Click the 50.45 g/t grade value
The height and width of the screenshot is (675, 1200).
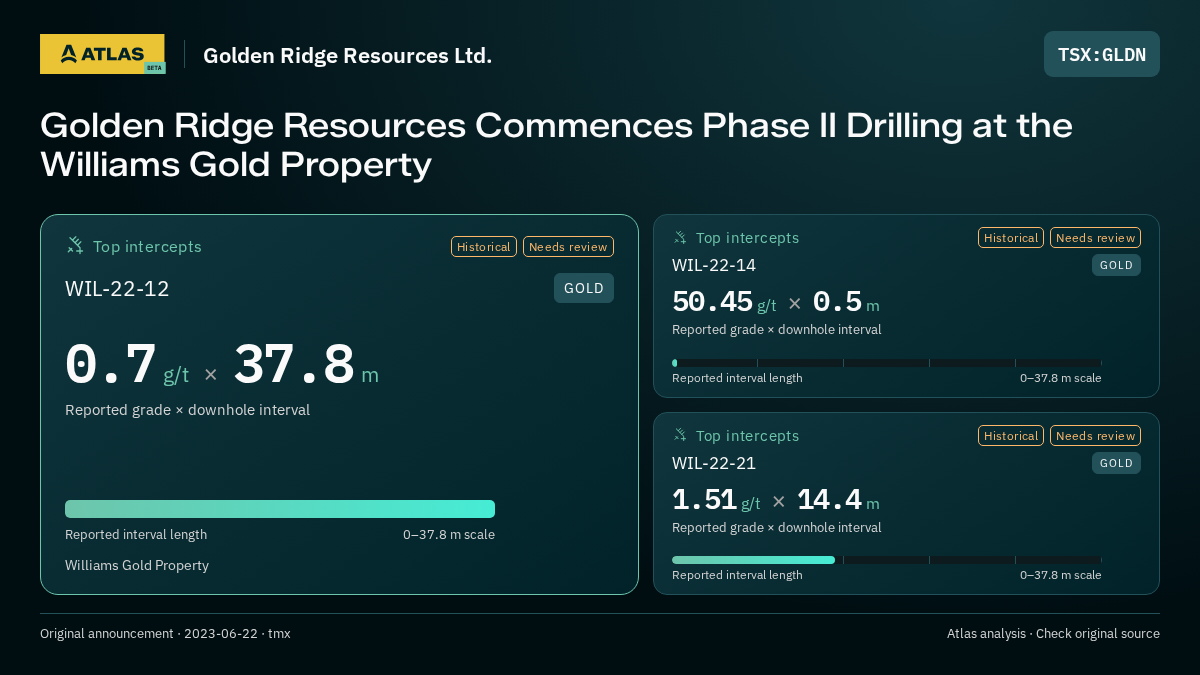coord(724,302)
